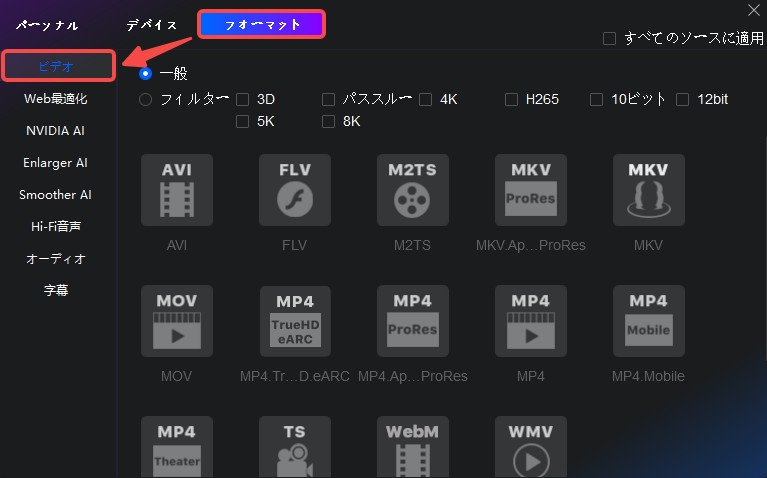Image resolution: width=767 pixels, height=478 pixels.
Task: Click the AVI label under its icon
Action: (x=177, y=245)
